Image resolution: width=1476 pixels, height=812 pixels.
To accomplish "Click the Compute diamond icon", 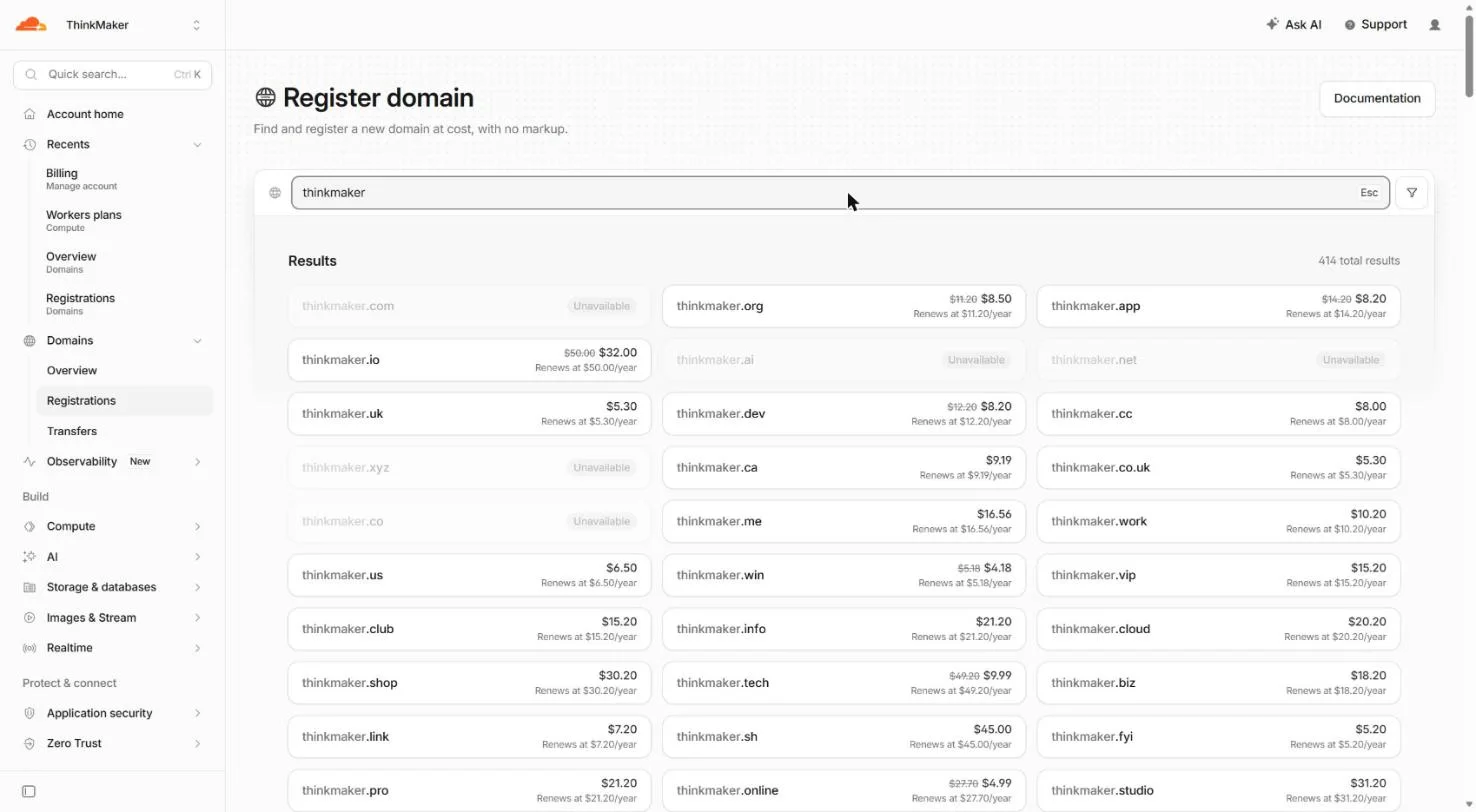I will (30, 526).
